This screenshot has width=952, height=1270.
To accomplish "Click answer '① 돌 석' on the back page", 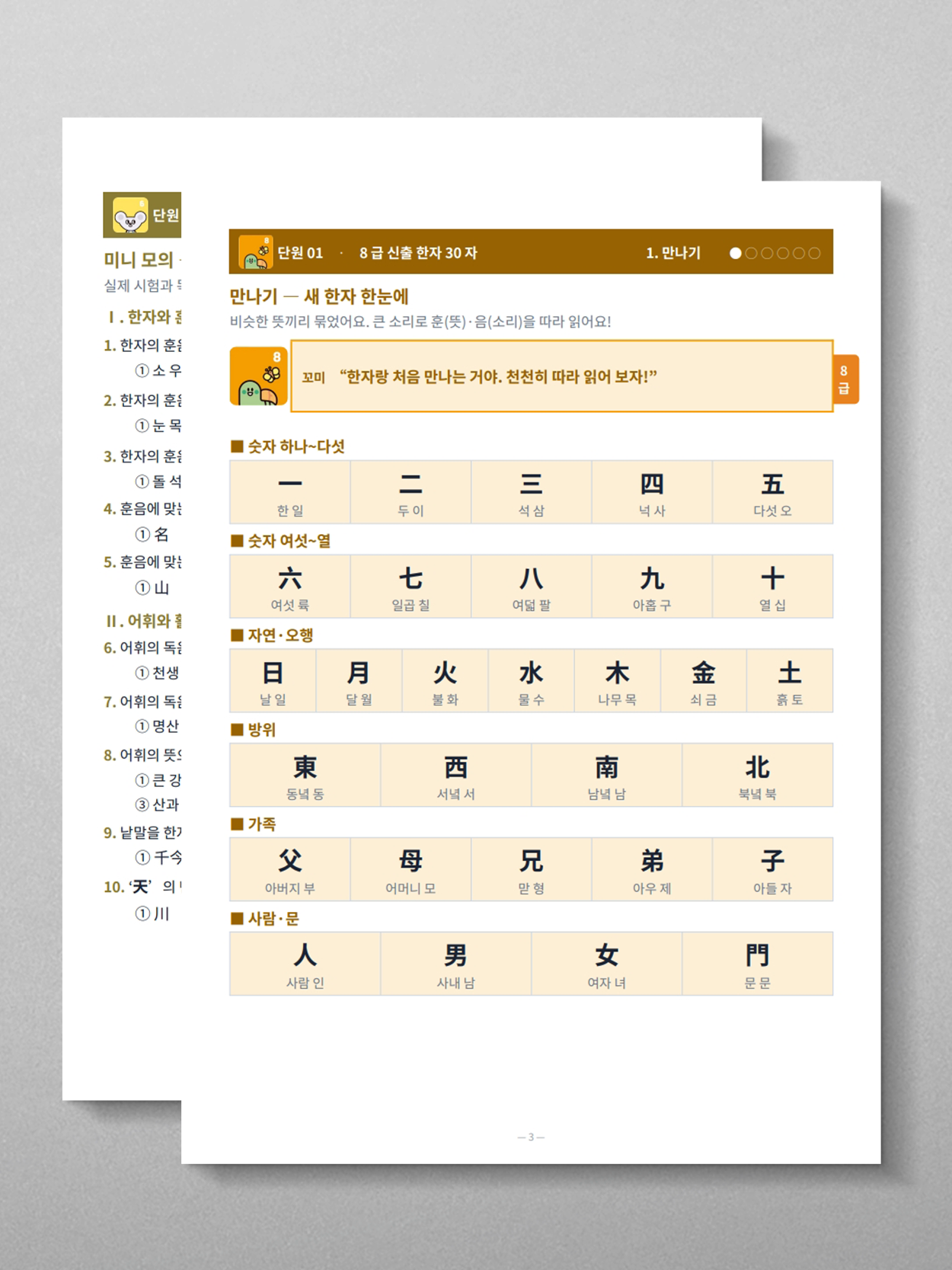I will click(x=158, y=481).
